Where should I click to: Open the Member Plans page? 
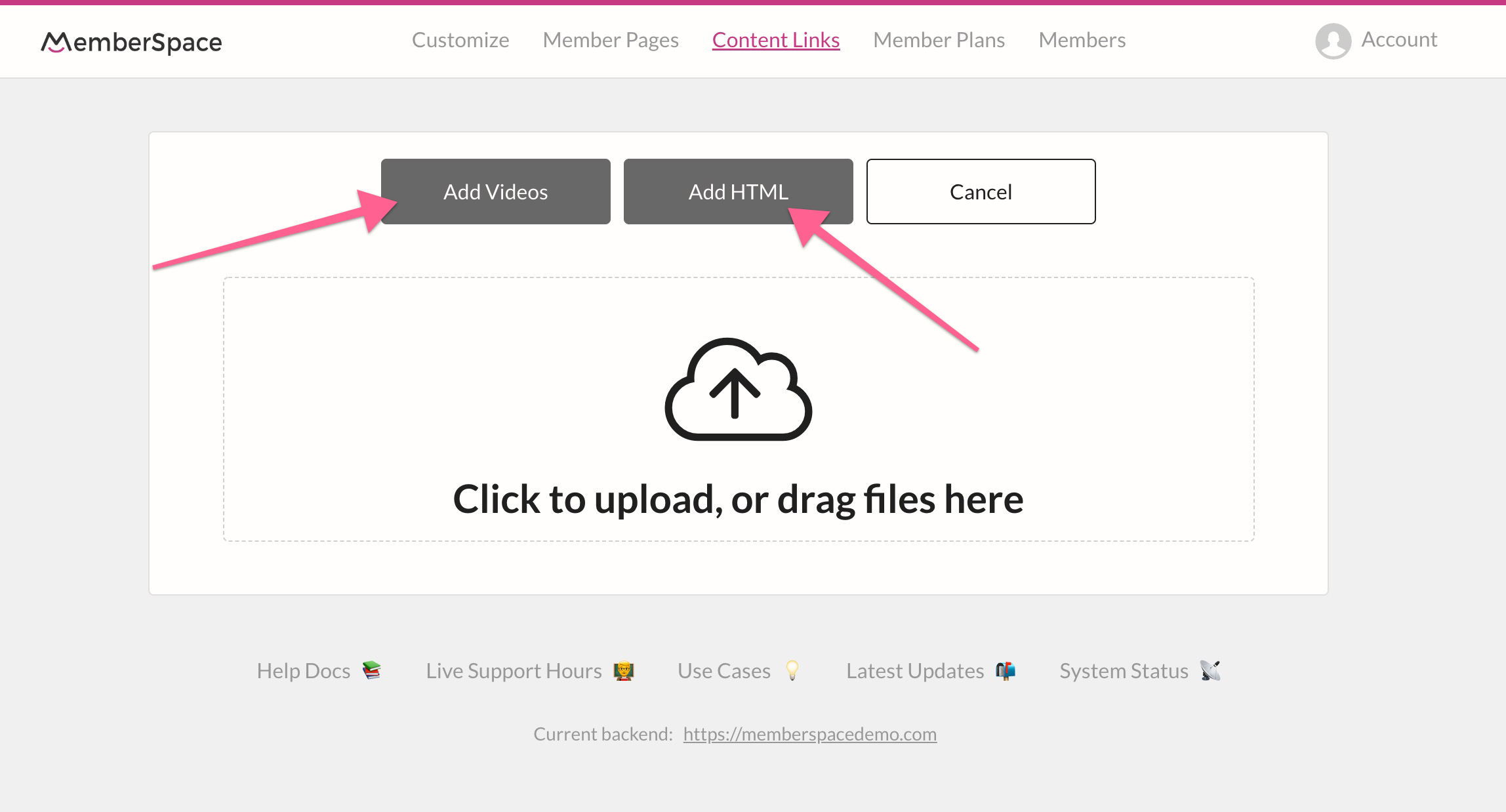click(x=939, y=39)
